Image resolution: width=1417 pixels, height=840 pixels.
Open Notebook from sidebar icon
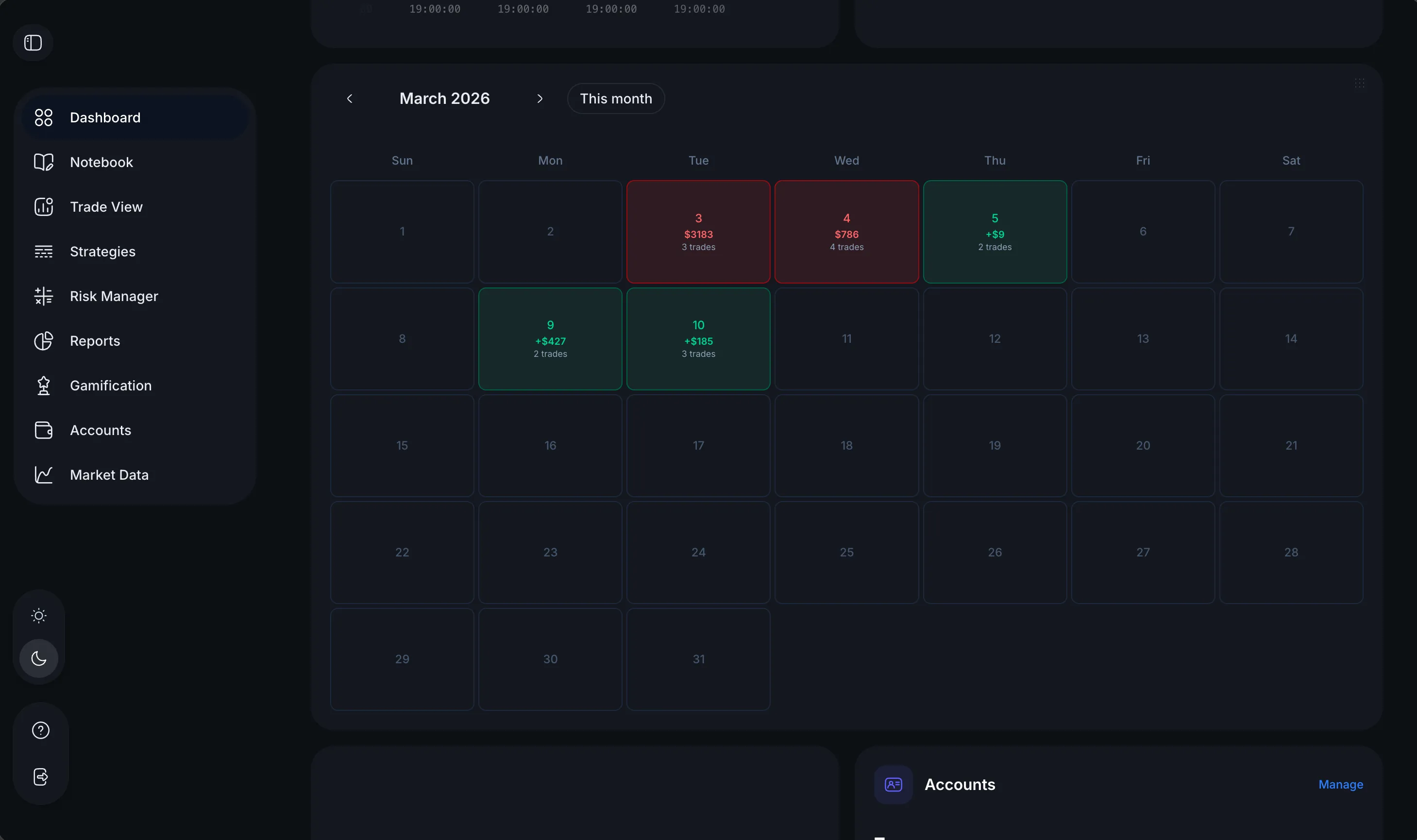44,163
